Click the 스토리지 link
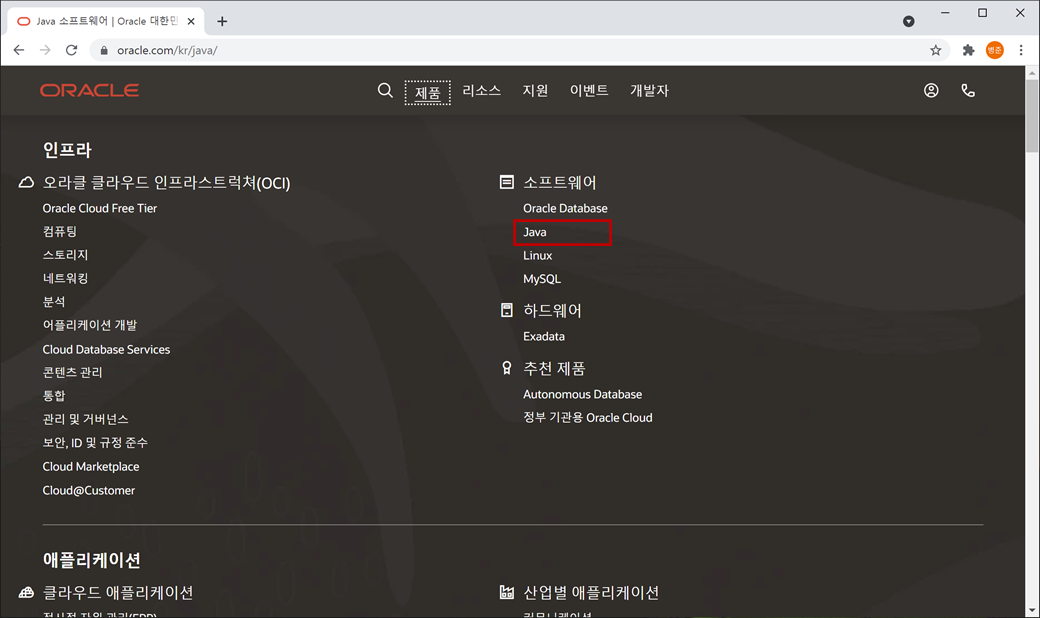Image resolution: width=1040 pixels, height=618 pixels. [x=65, y=255]
